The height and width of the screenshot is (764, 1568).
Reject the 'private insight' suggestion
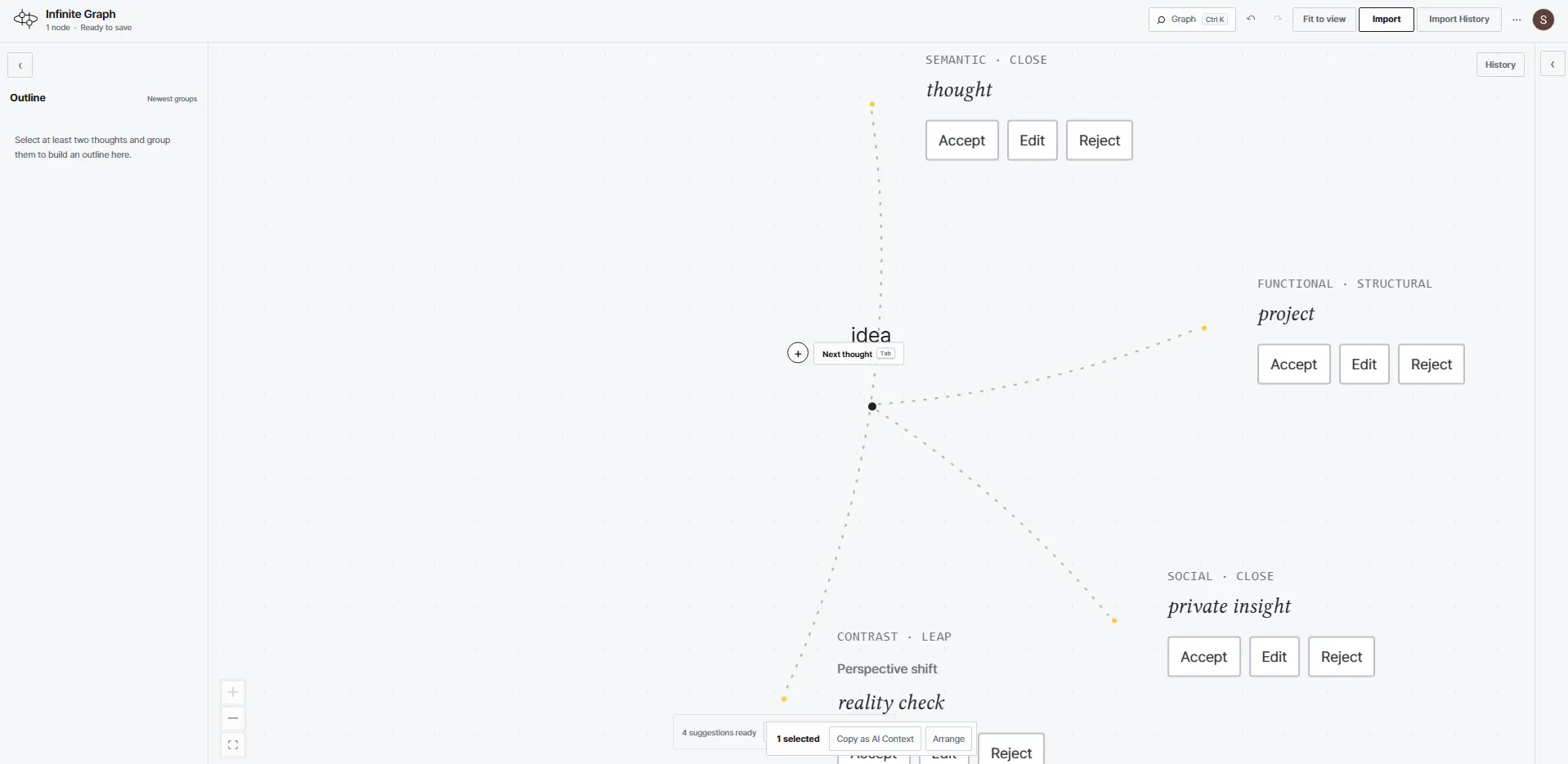(1342, 657)
